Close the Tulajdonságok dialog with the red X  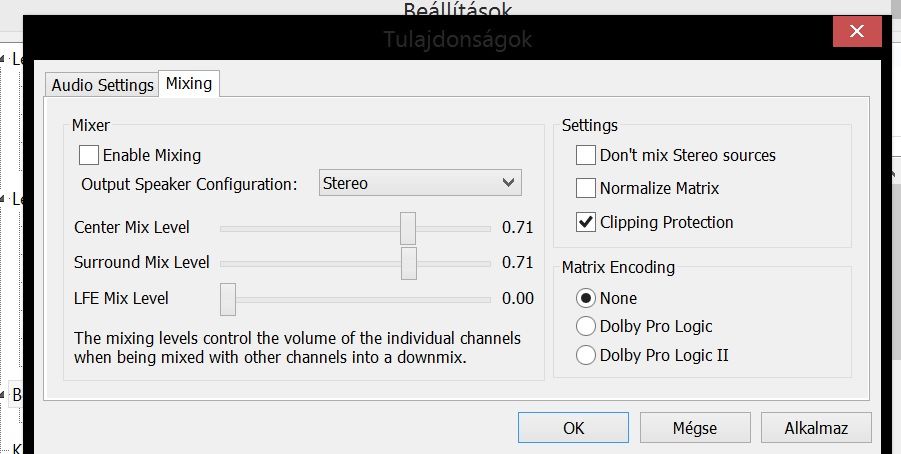857,33
